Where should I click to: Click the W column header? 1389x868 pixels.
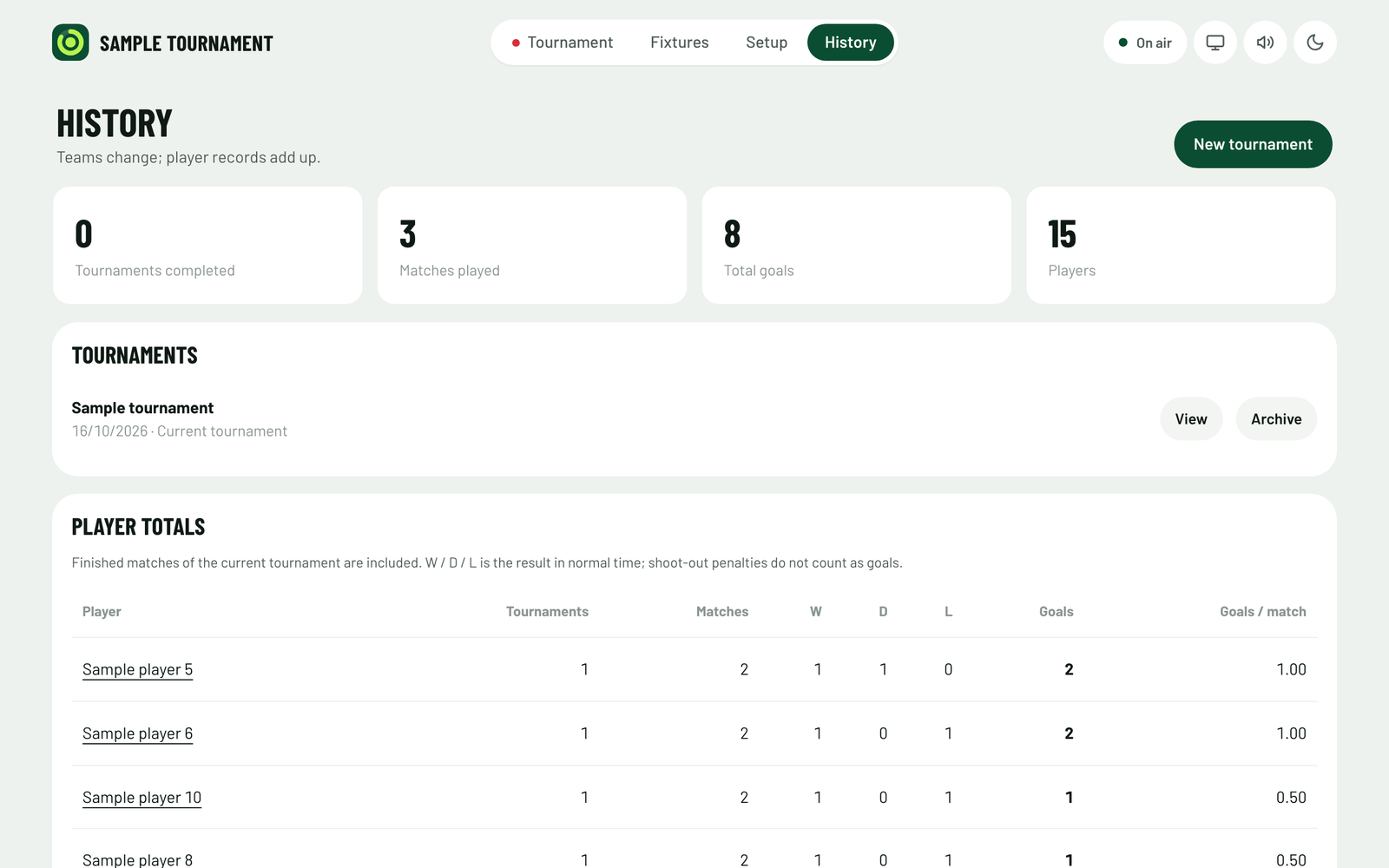point(816,612)
